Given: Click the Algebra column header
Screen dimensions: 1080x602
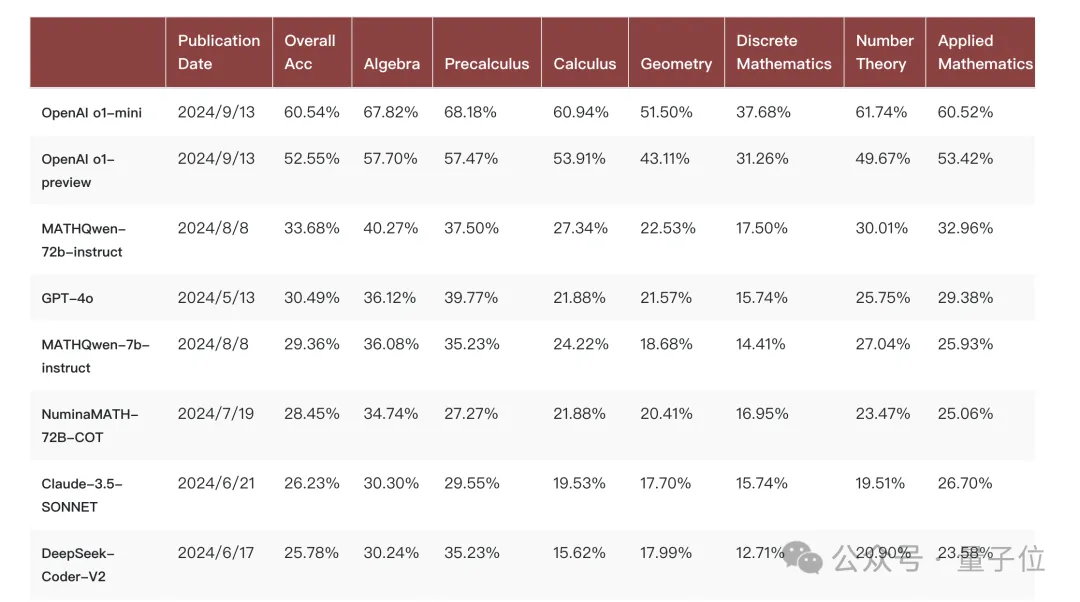Looking at the screenshot, I should tap(392, 64).
